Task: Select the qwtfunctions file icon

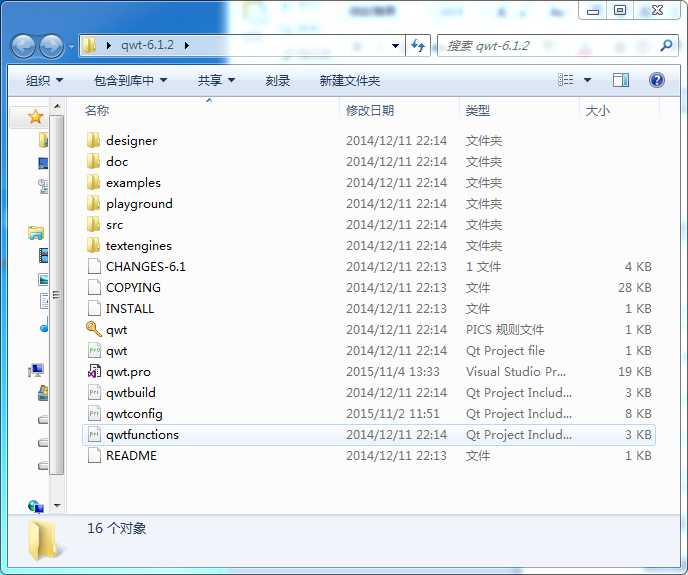Action: pyautogui.click(x=94, y=435)
